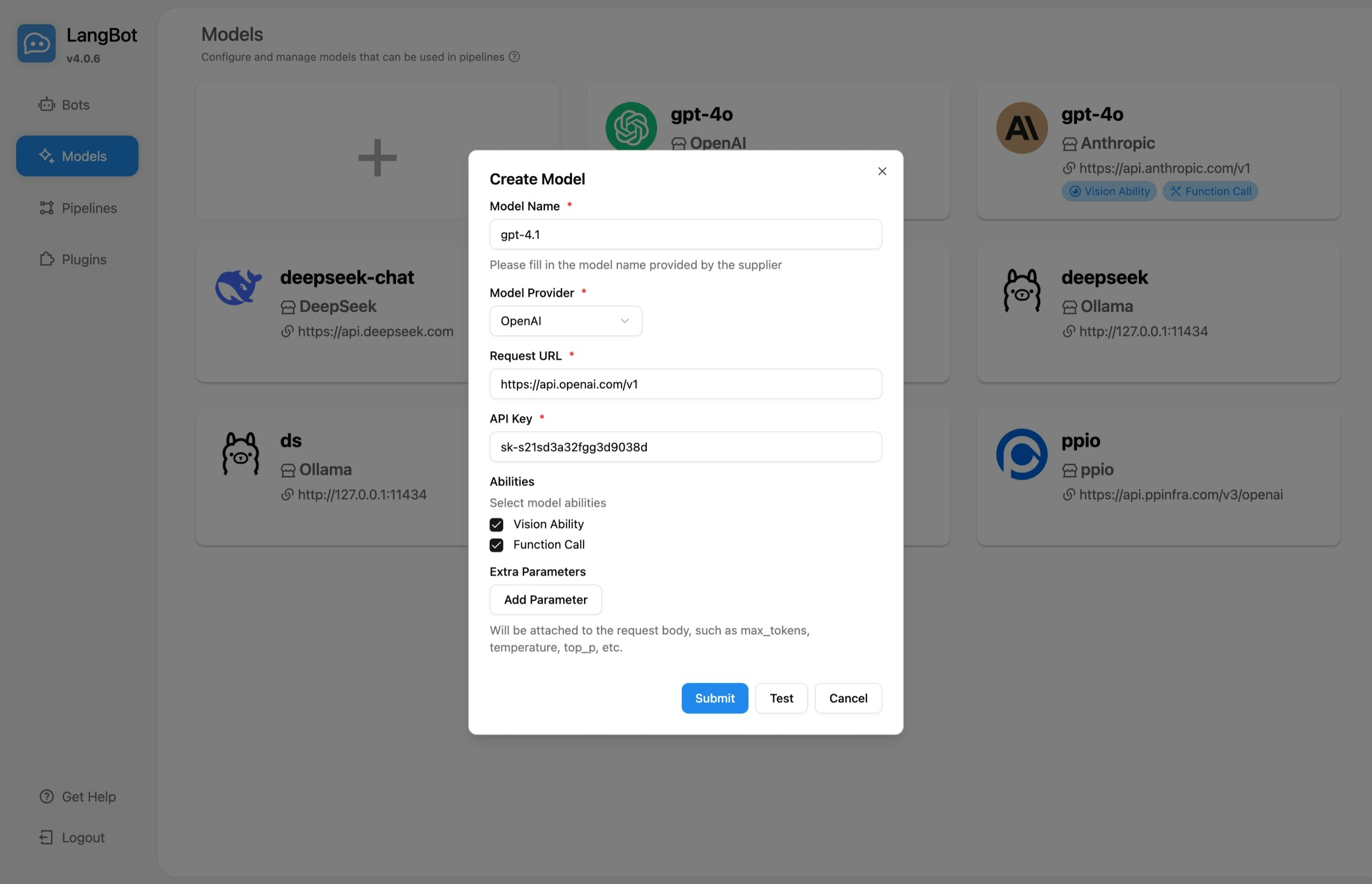Uncheck the Function Call checkbox
This screenshot has width=1372, height=884.
coord(496,545)
